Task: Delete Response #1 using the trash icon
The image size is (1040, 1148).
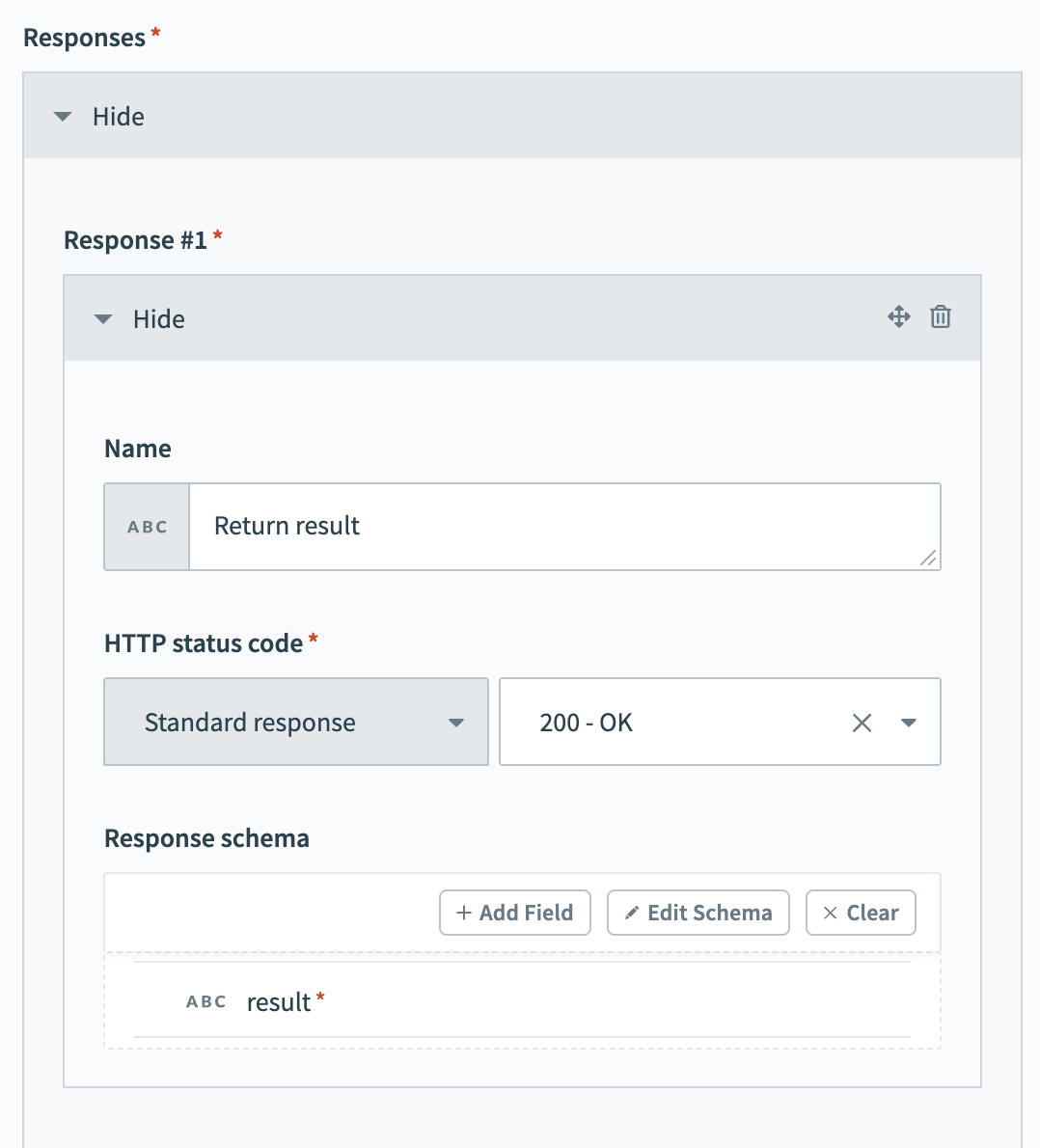Action: 940,316
